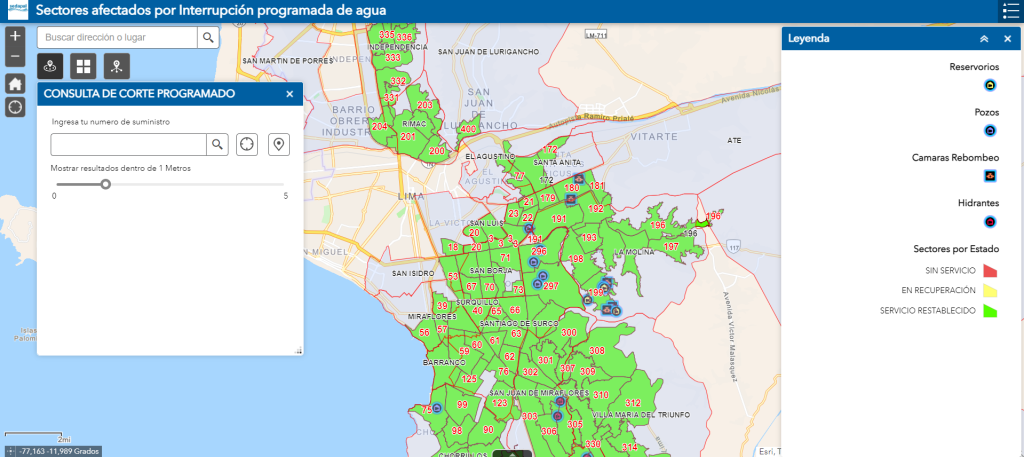The width and height of the screenshot is (1024, 457).
Task: Open the Consulta de Corte Programado widget
Action: pos(50,66)
